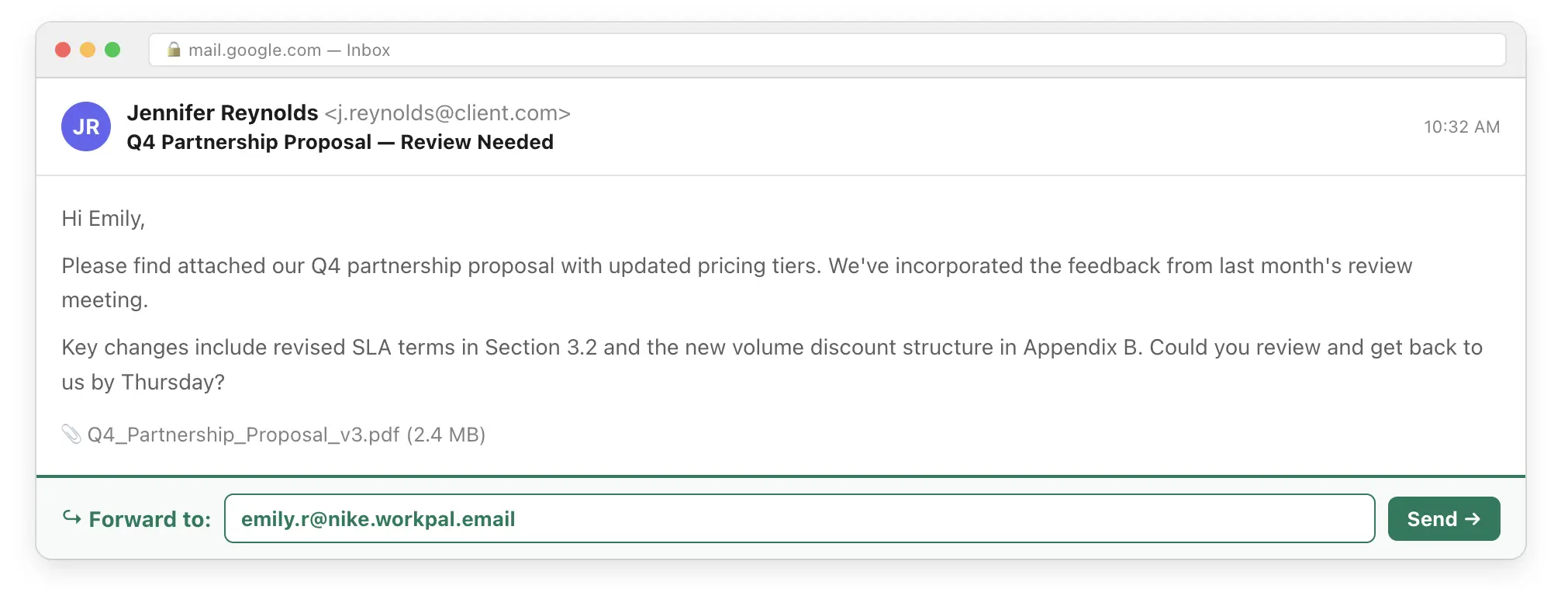Minimize the window with the yellow button

click(x=88, y=50)
